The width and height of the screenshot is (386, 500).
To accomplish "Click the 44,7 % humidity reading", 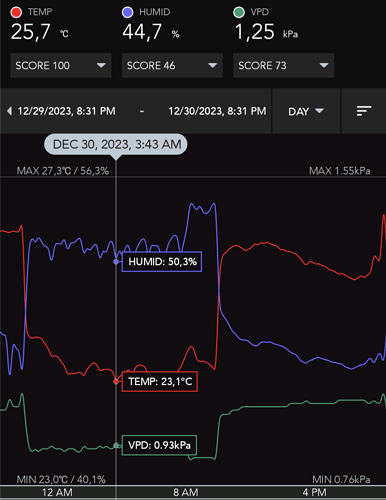I will coord(151,32).
